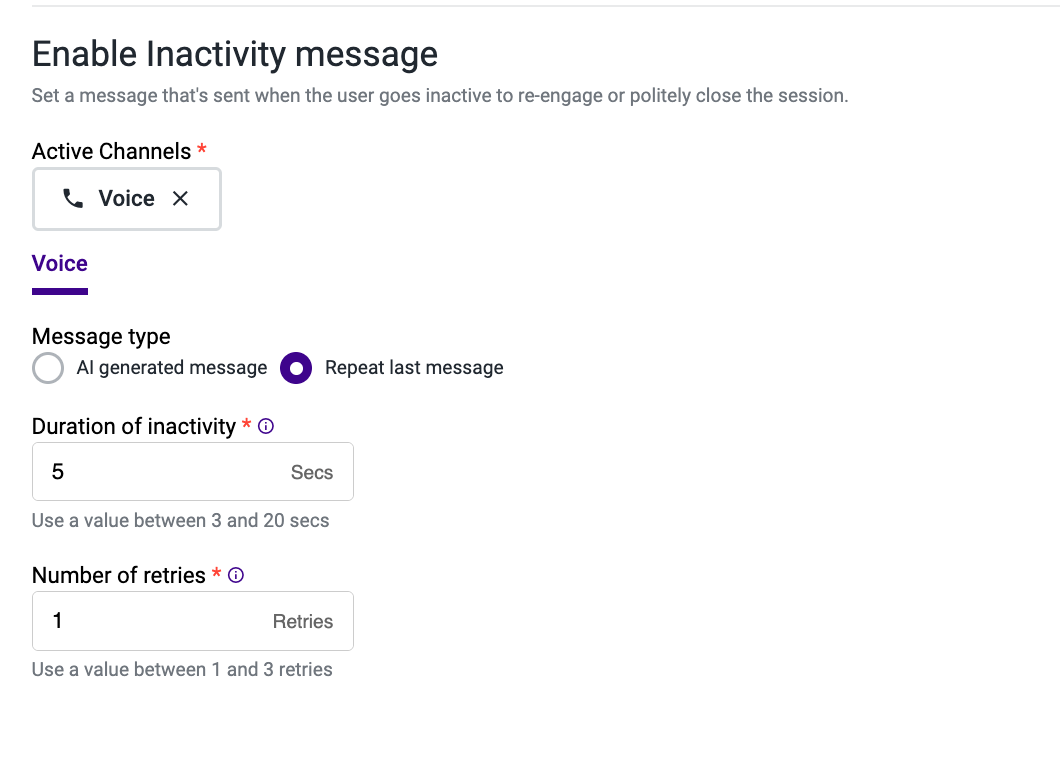Focus the Duration of inactivity input field
The height and width of the screenshot is (776, 1060).
point(193,472)
